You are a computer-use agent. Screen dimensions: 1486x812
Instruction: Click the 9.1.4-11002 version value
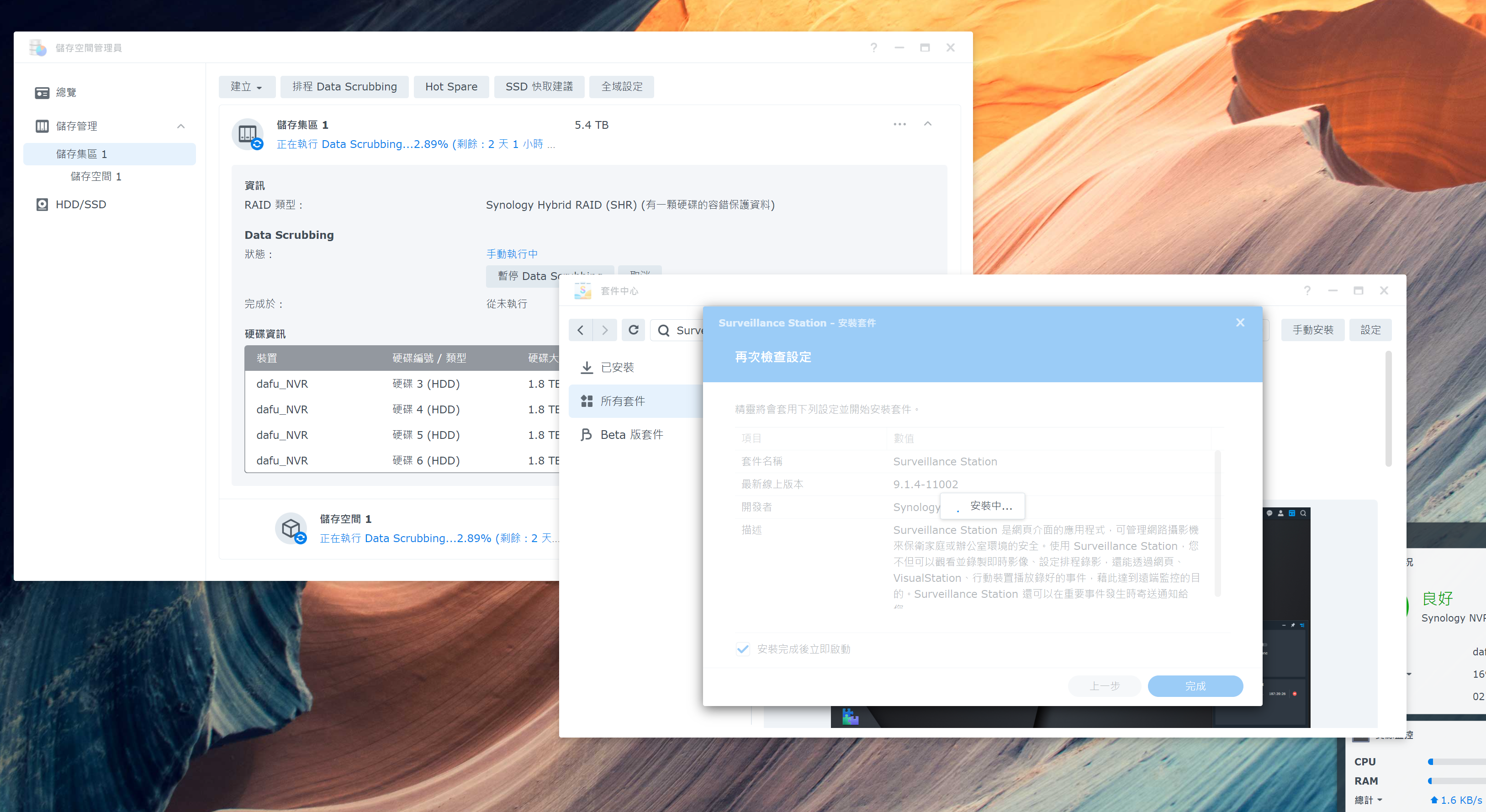click(925, 485)
